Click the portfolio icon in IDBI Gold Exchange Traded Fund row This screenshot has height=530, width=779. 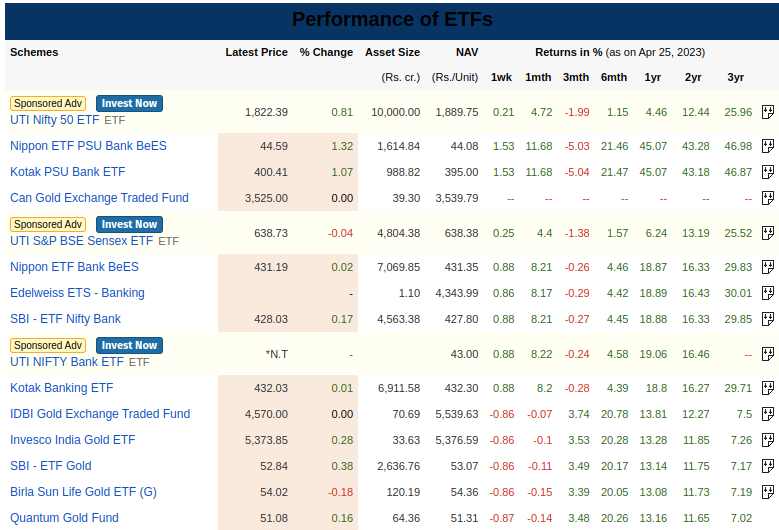tap(768, 414)
